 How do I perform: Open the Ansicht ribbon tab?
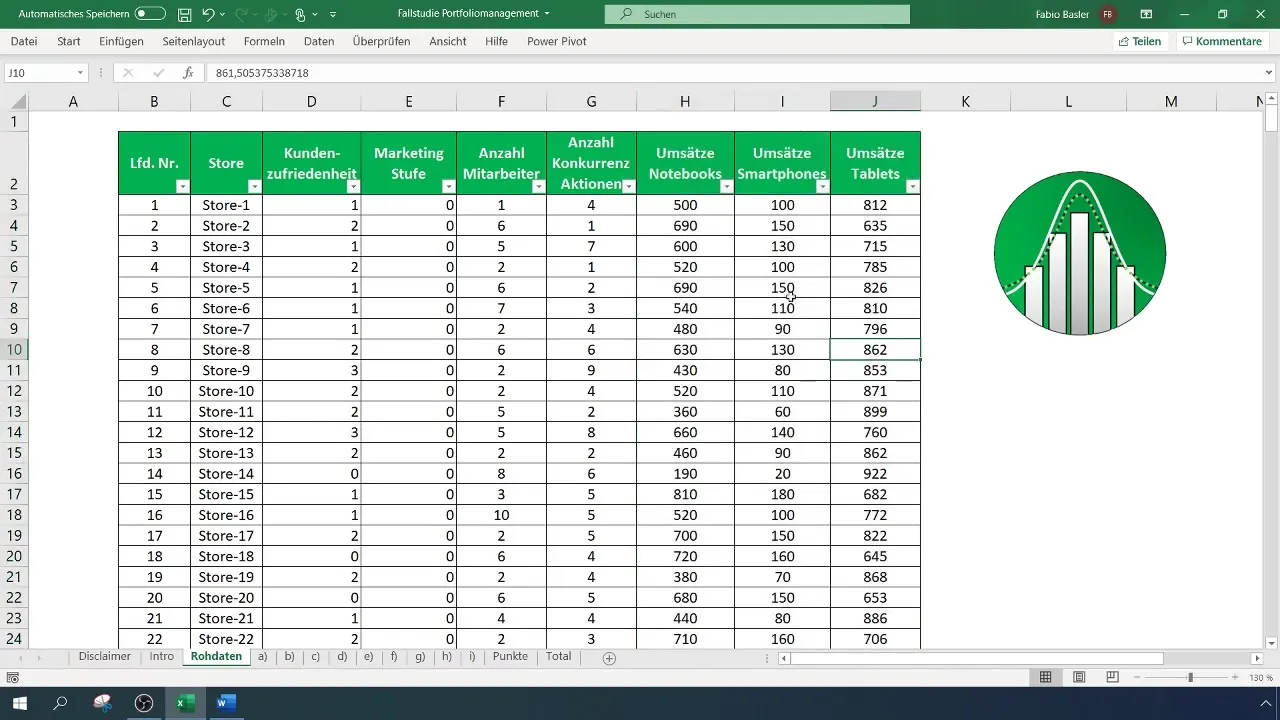(x=447, y=41)
